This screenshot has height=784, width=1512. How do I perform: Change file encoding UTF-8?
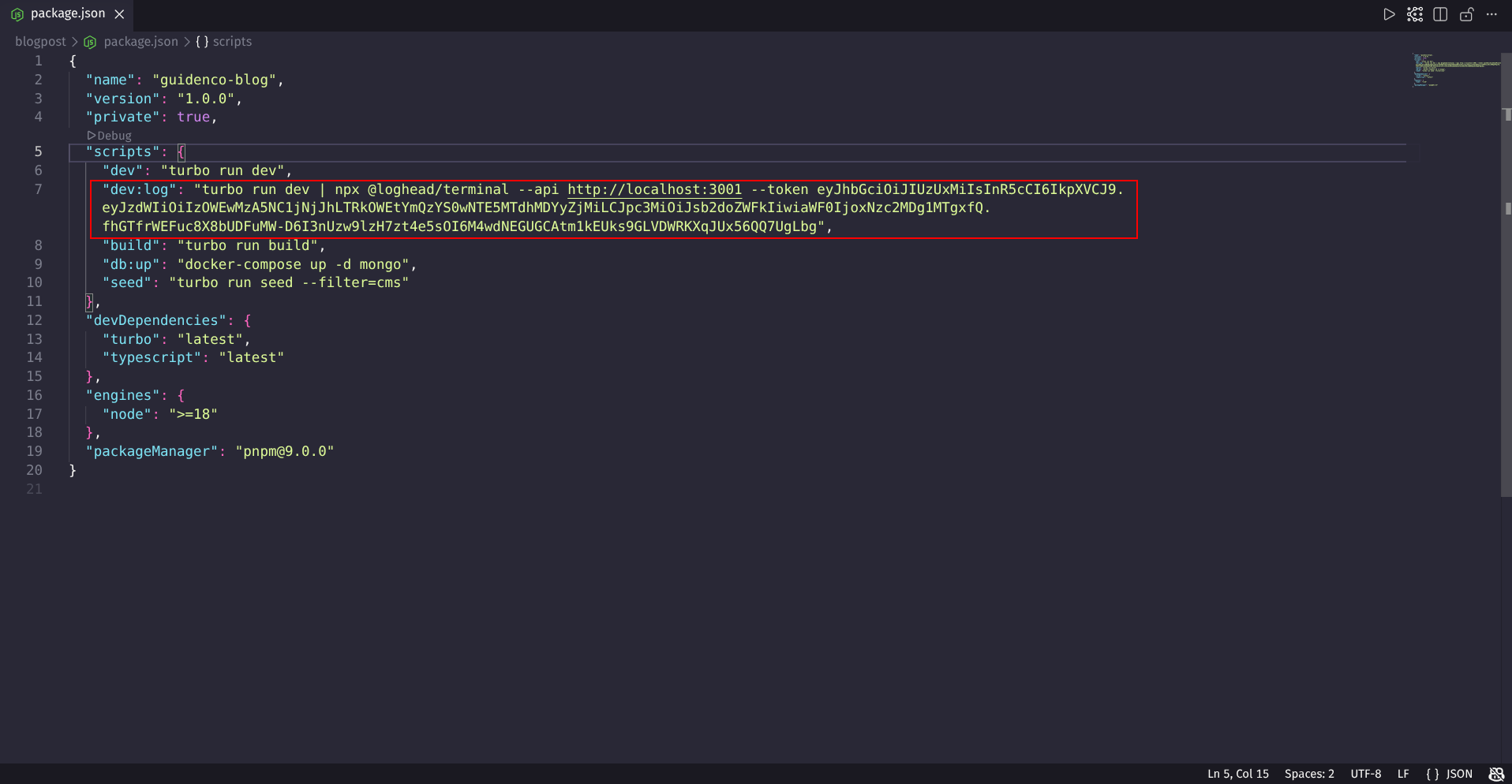[x=1365, y=774]
